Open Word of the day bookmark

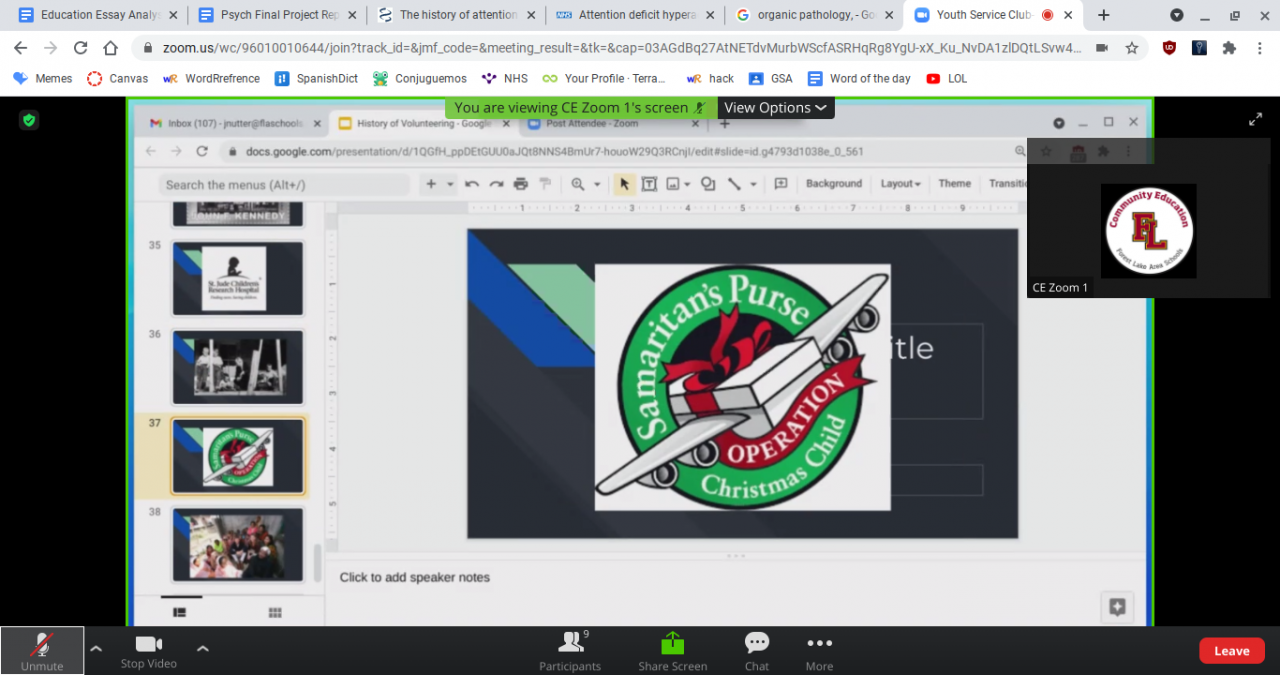(860, 78)
